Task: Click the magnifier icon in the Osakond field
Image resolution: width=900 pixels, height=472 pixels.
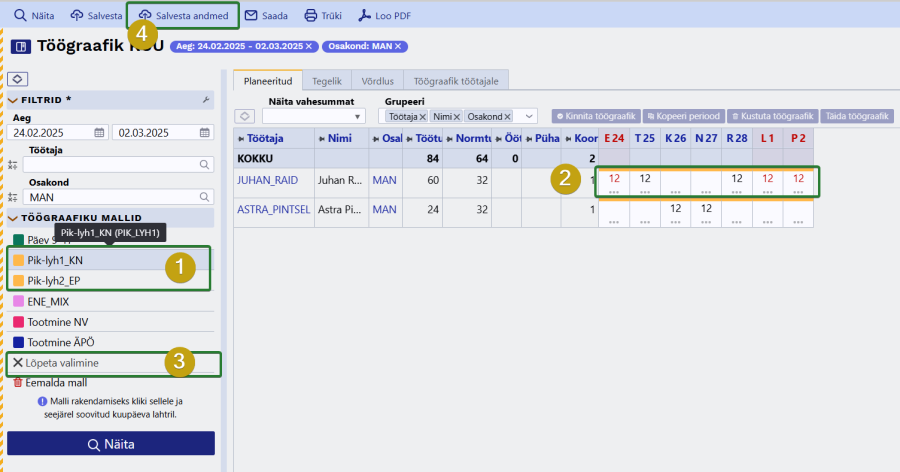Action: pos(204,197)
